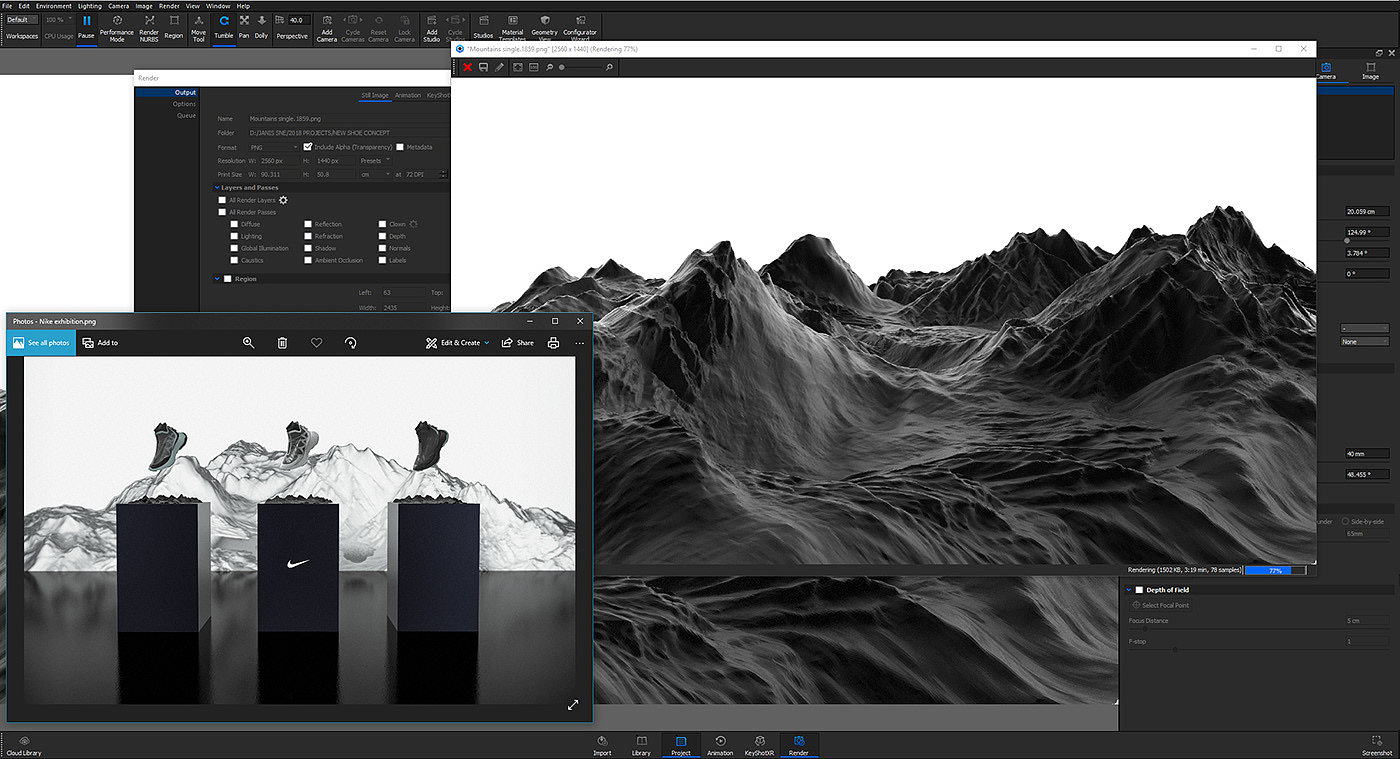
Task: Enable the Metadata checkbox
Action: coord(400,147)
